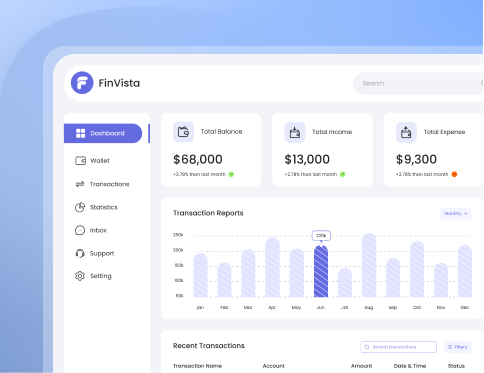Image resolution: width=484 pixels, height=373 pixels.
Task: Click the Statistics pie chart icon
Action: (x=80, y=207)
